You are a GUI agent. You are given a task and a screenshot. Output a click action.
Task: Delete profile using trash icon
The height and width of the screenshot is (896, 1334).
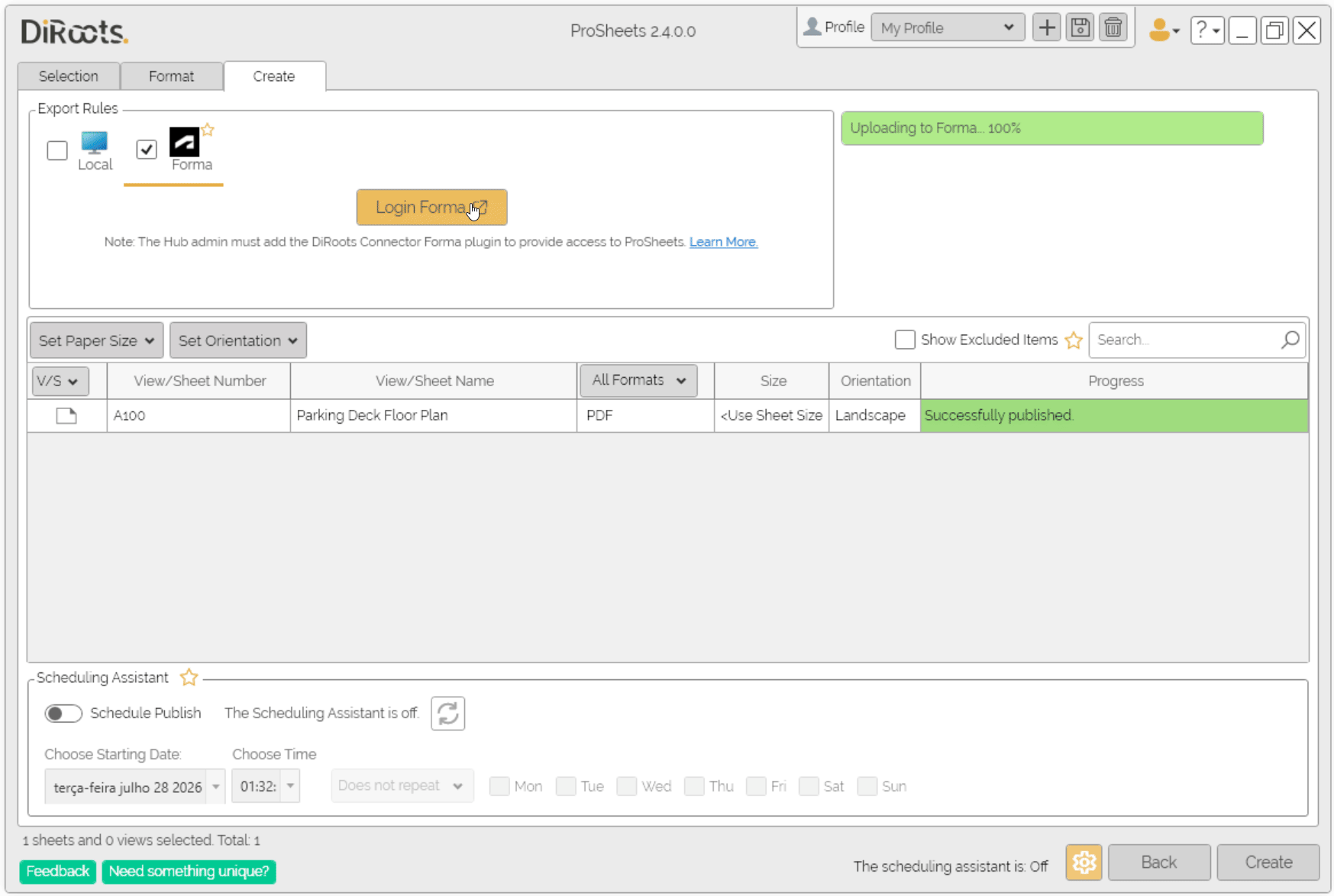(1113, 28)
